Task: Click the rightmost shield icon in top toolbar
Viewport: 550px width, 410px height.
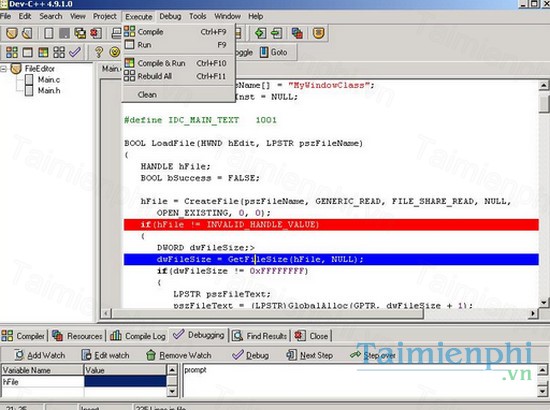Action: (318, 33)
